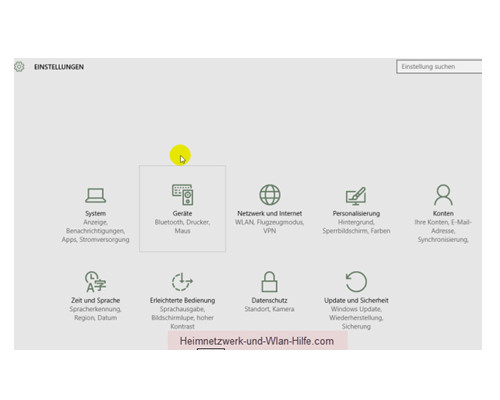Open the Netzwerk und Internet globe icon
Image resolution: width=500 pixels, height=400 pixels.
pos(270,195)
